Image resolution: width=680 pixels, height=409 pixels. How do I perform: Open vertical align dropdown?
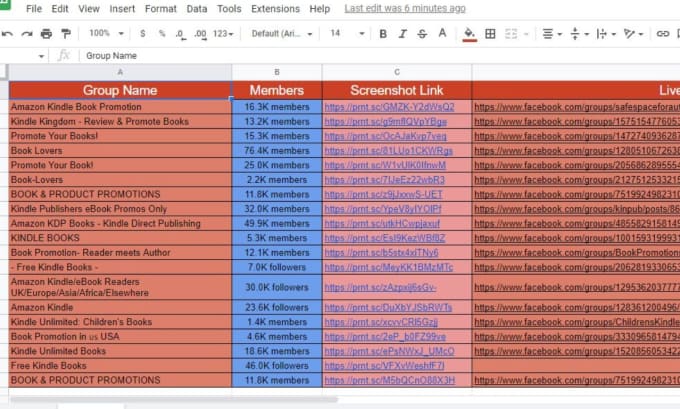click(579, 33)
